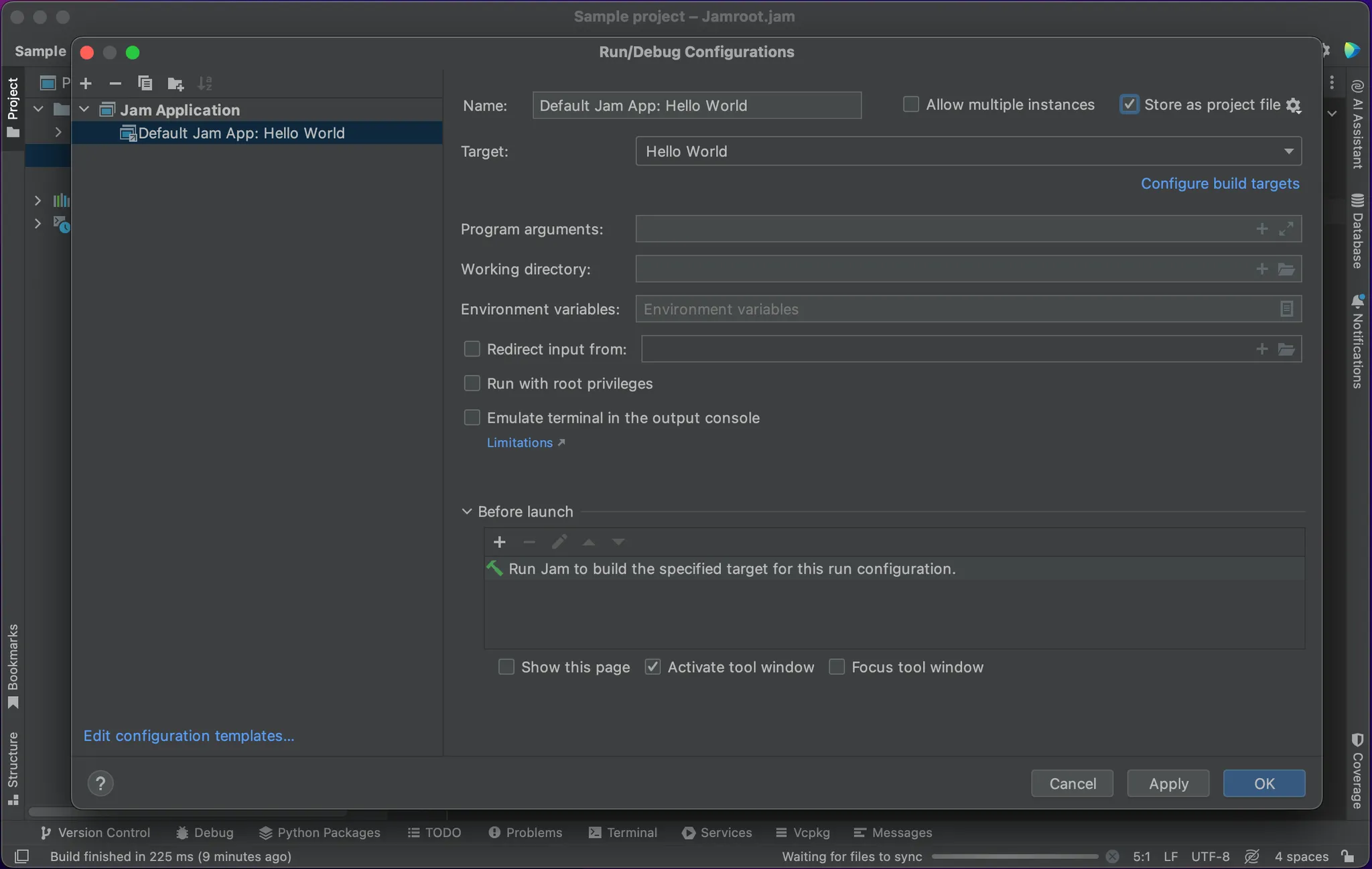Save configuration into new folder
Image resolution: width=1372 pixels, height=869 pixels.
176,83
